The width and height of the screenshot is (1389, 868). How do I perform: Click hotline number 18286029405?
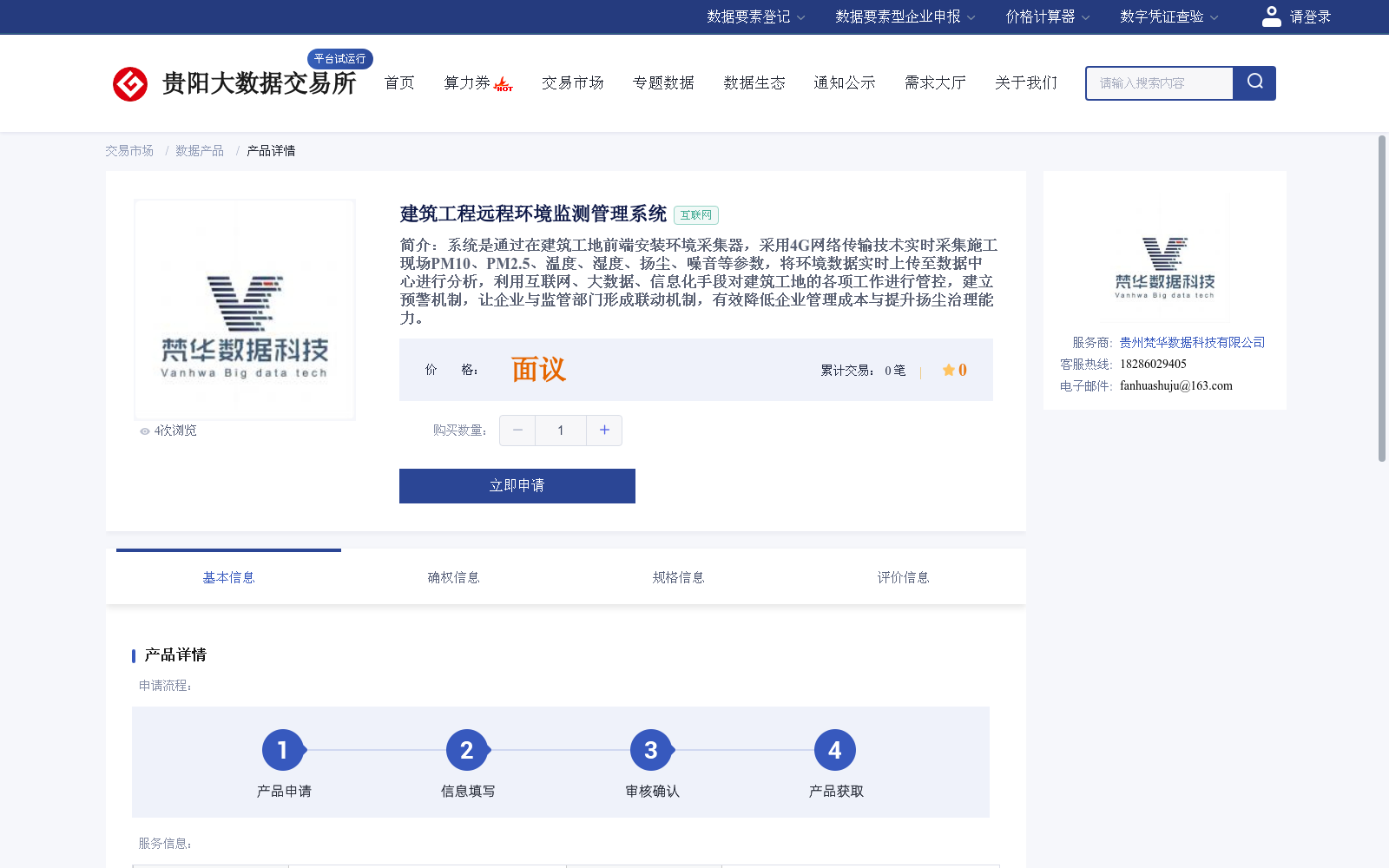tap(1153, 365)
